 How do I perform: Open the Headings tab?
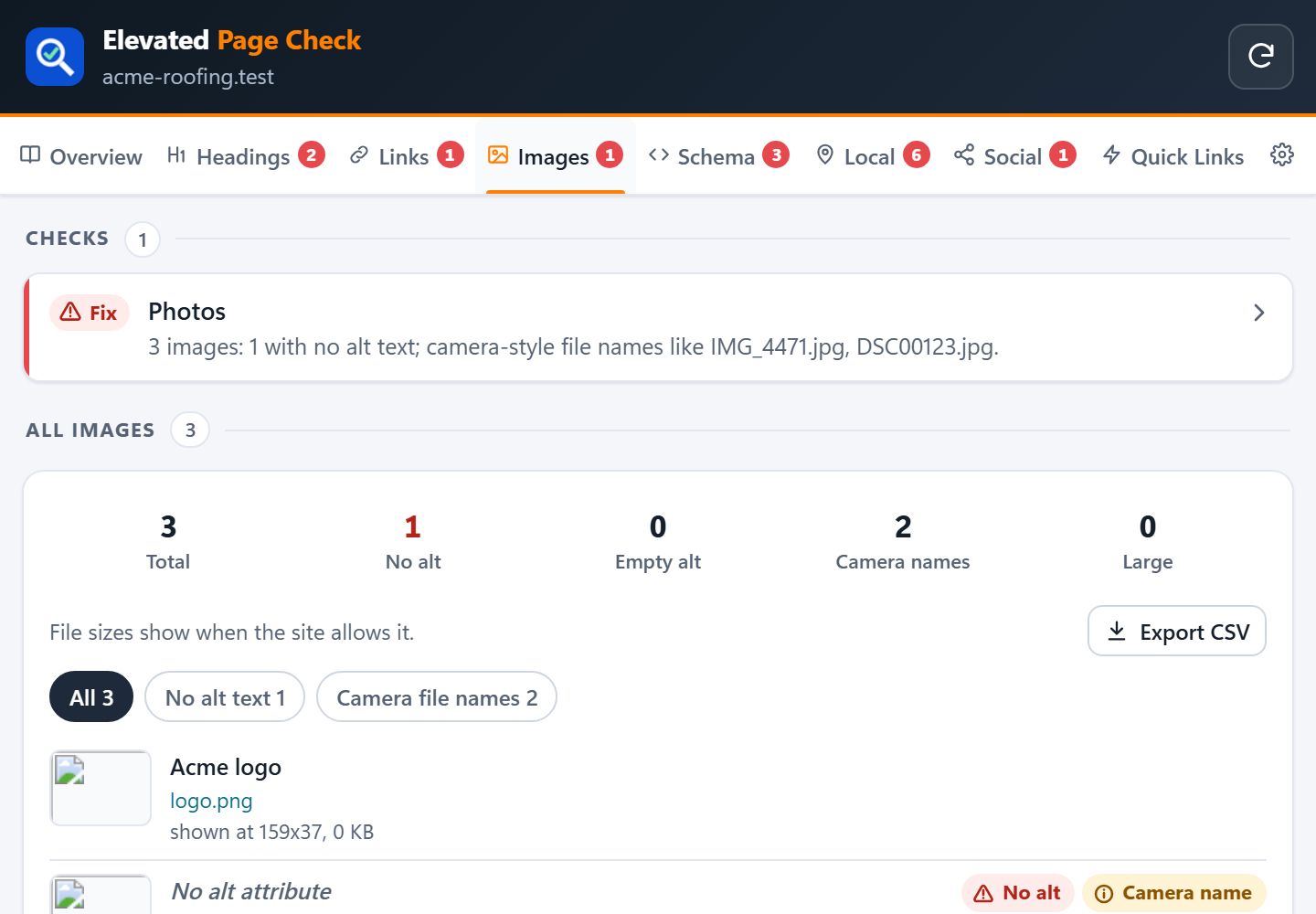click(245, 156)
